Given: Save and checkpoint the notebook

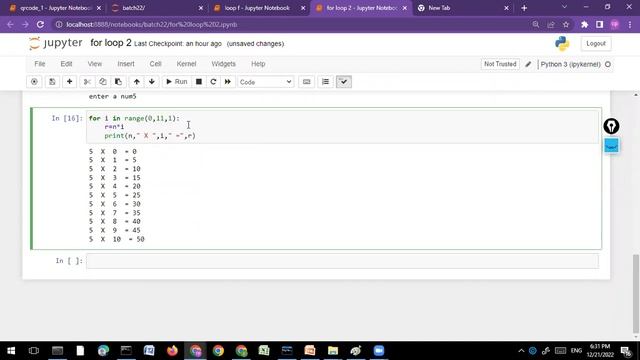Looking at the screenshot, I should (52, 82).
